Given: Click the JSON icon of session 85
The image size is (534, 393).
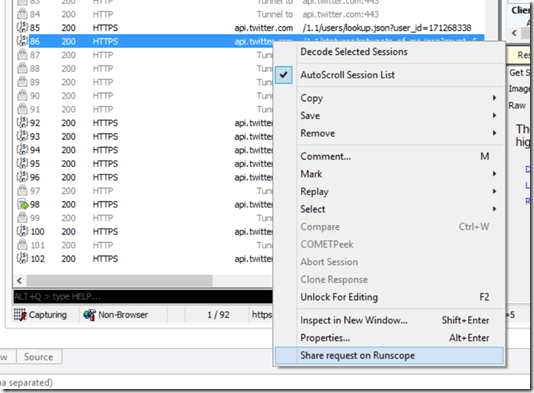Looking at the screenshot, I should click(x=22, y=28).
